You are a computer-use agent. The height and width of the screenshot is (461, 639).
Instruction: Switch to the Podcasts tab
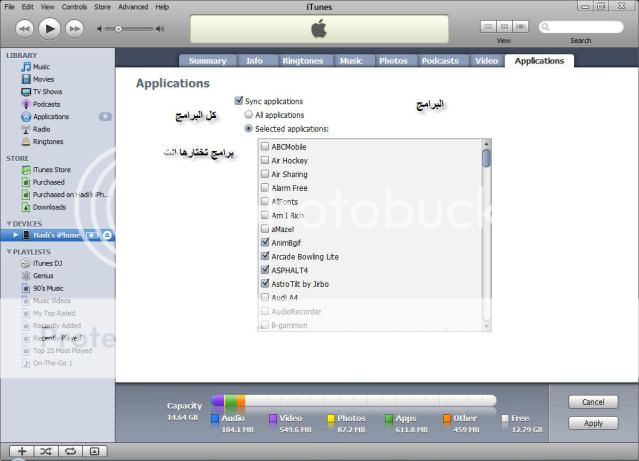440,61
